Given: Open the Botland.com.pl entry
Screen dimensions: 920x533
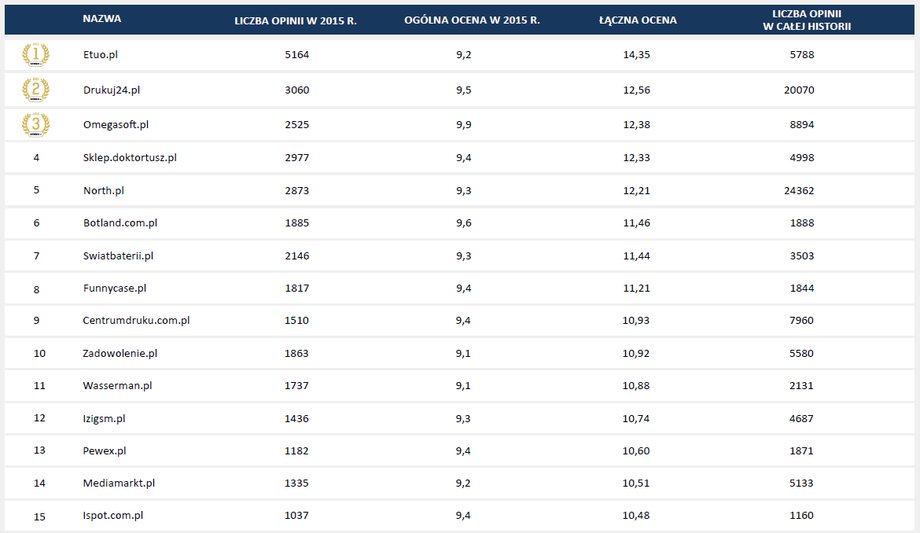Looking at the screenshot, I should tap(120, 223).
